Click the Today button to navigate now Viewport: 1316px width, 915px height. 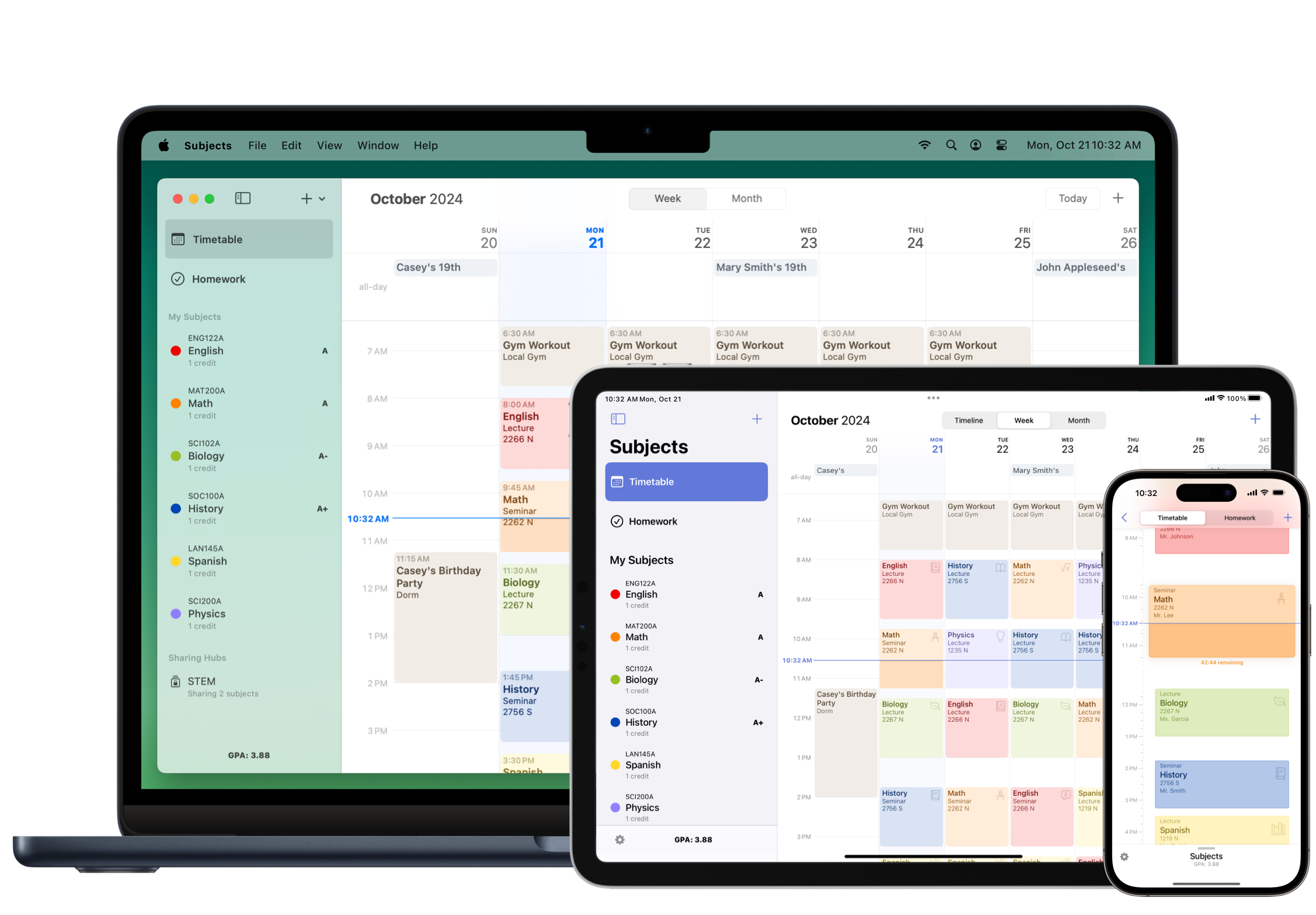[x=1071, y=198]
